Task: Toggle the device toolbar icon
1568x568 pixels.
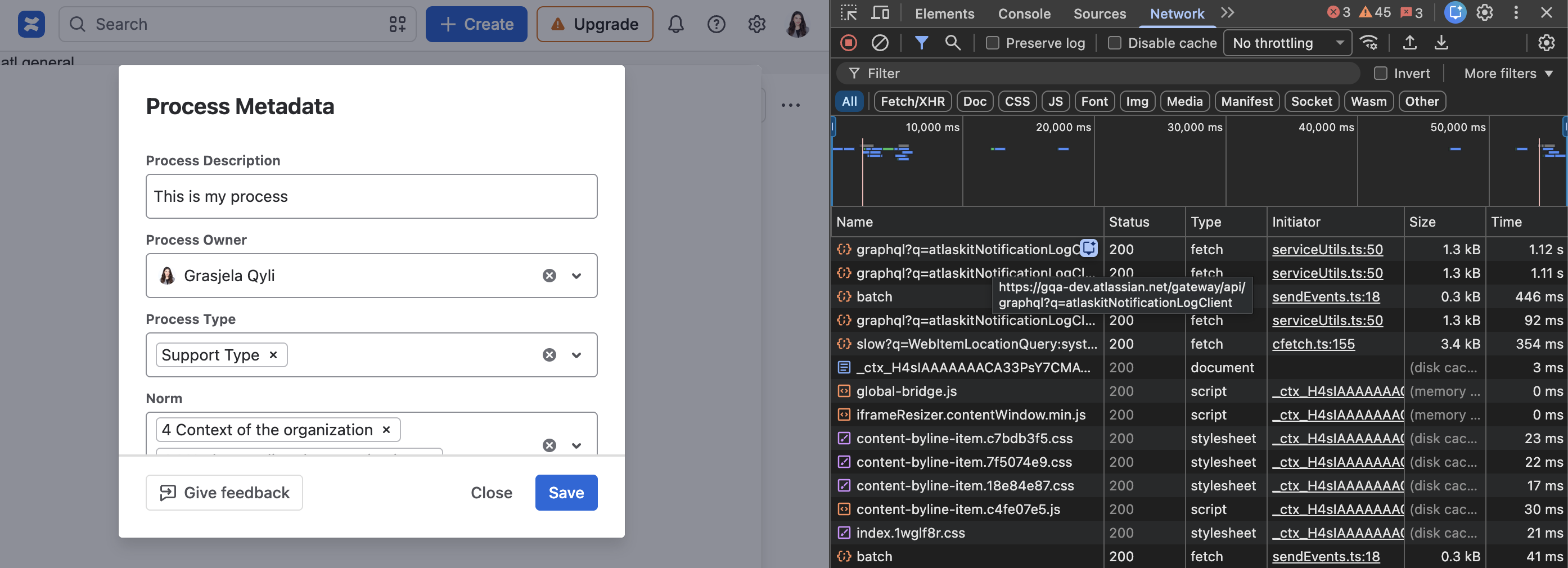Action: tap(880, 13)
